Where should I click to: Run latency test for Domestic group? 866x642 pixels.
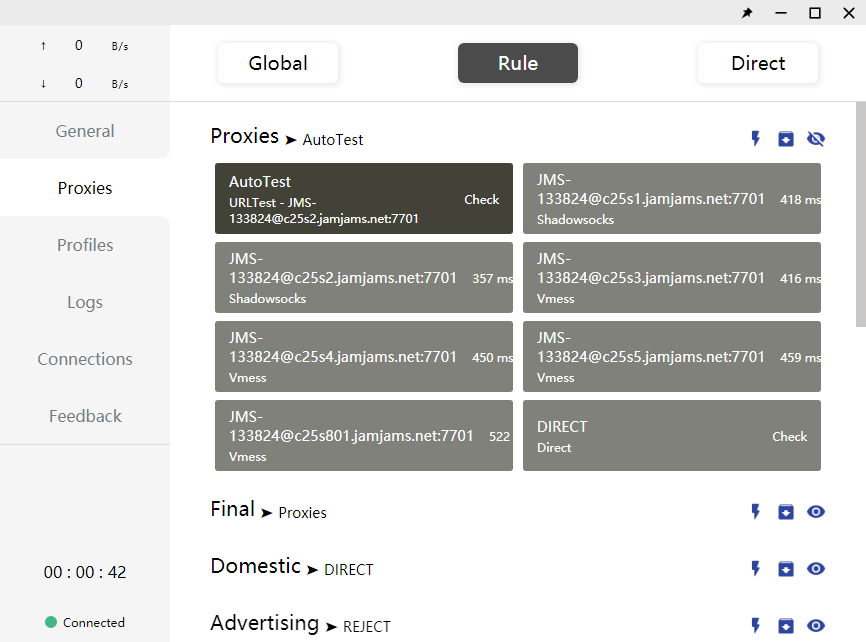tap(756, 569)
